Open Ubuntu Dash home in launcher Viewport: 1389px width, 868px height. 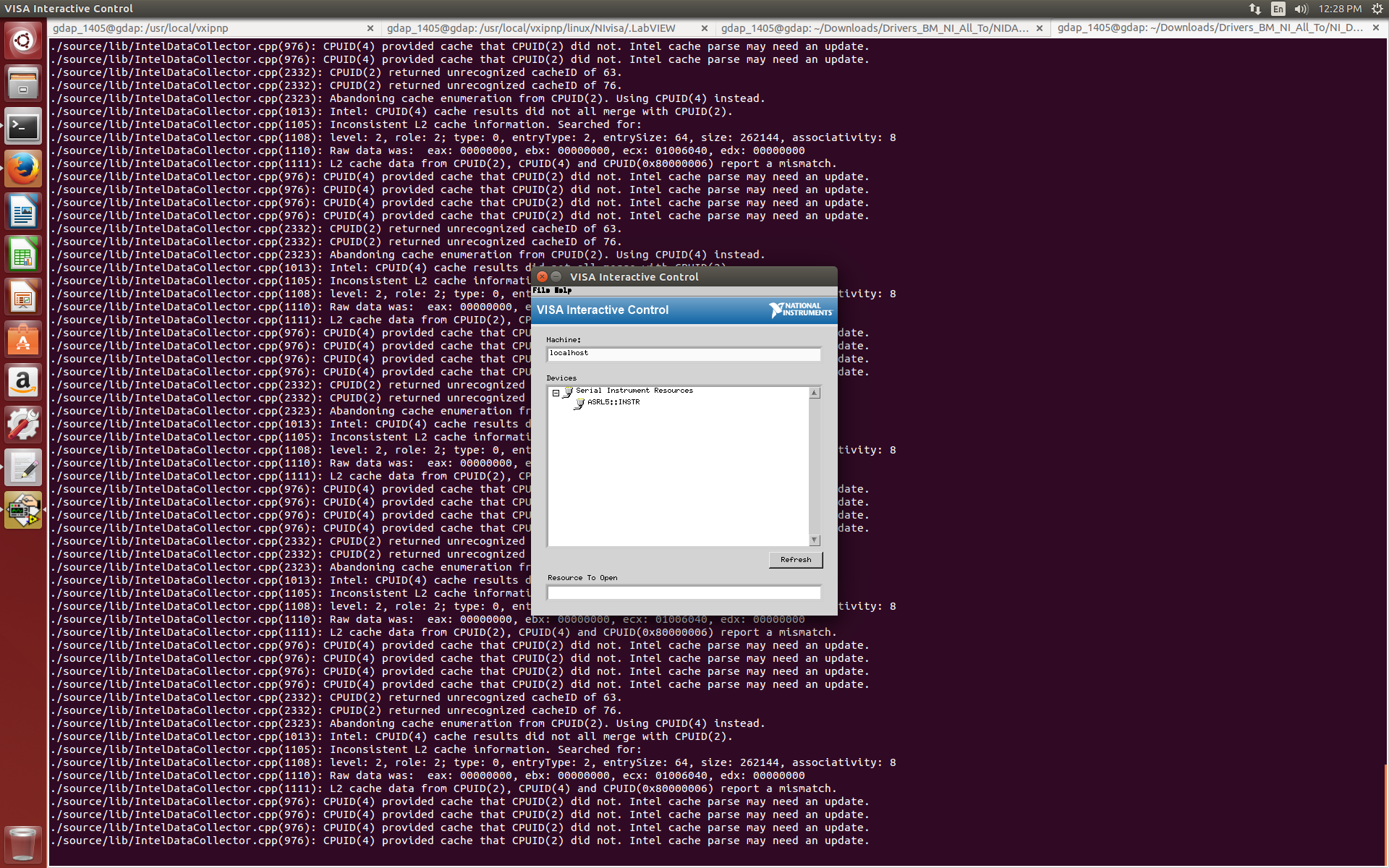click(23, 41)
